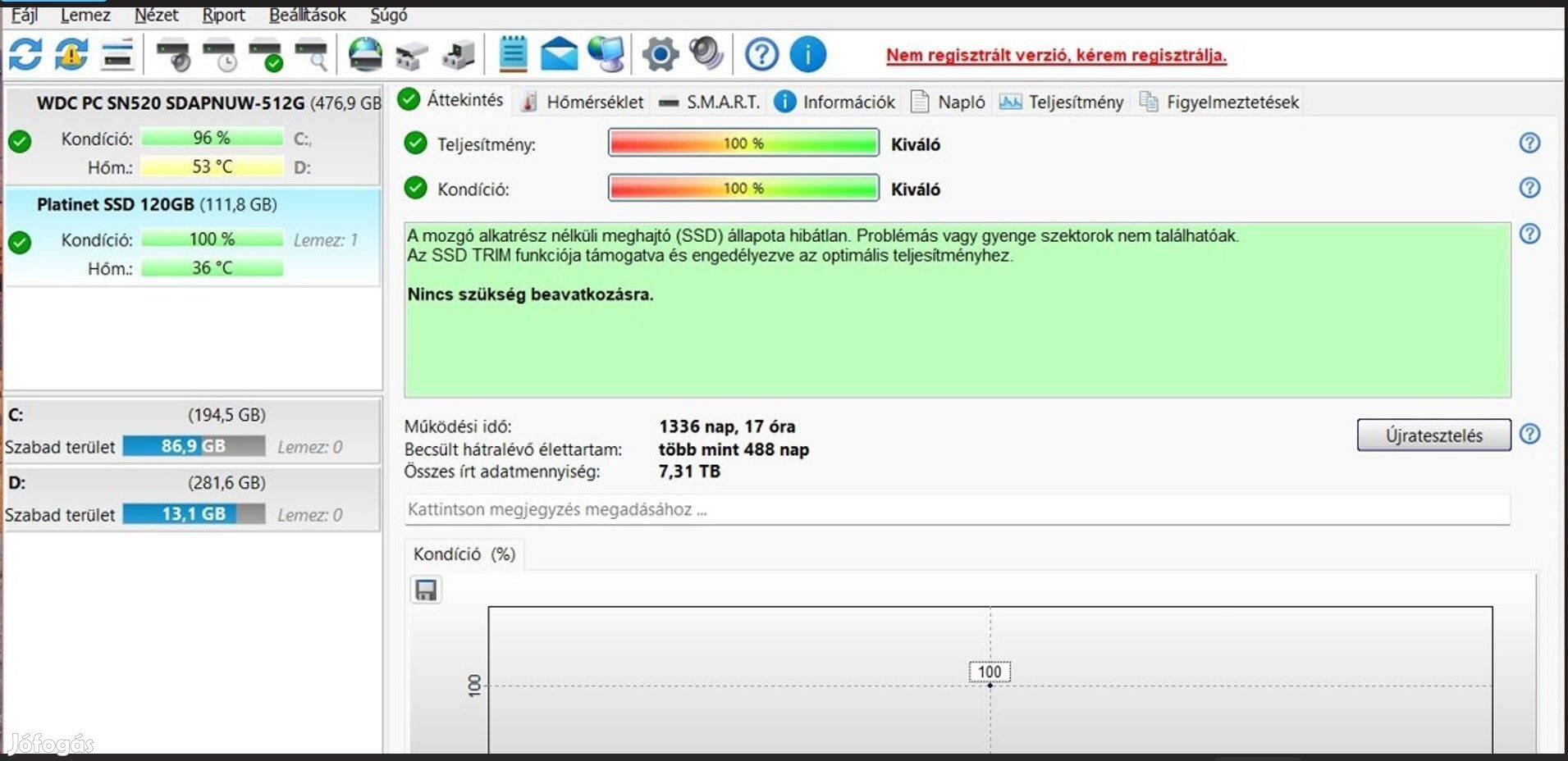Click the green check icon beside WDC disk
Image resolution: width=1568 pixels, height=761 pixels.
click(20, 142)
